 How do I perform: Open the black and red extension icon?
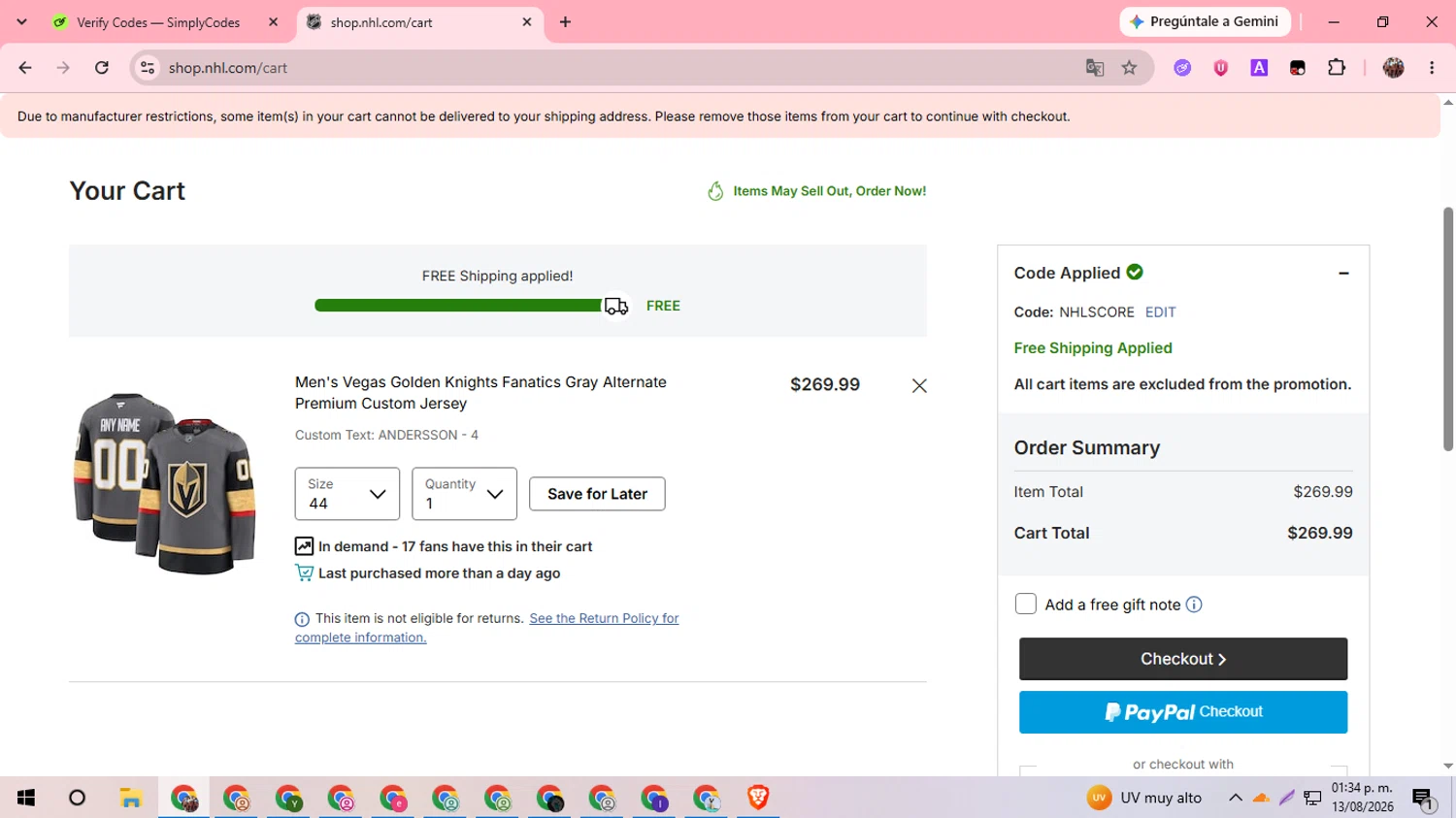[1298, 68]
